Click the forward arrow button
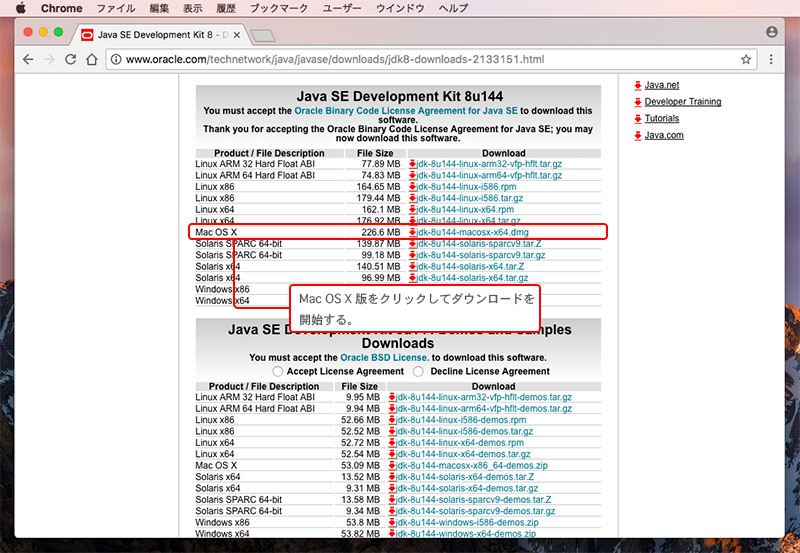The image size is (800, 553). [49, 59]
